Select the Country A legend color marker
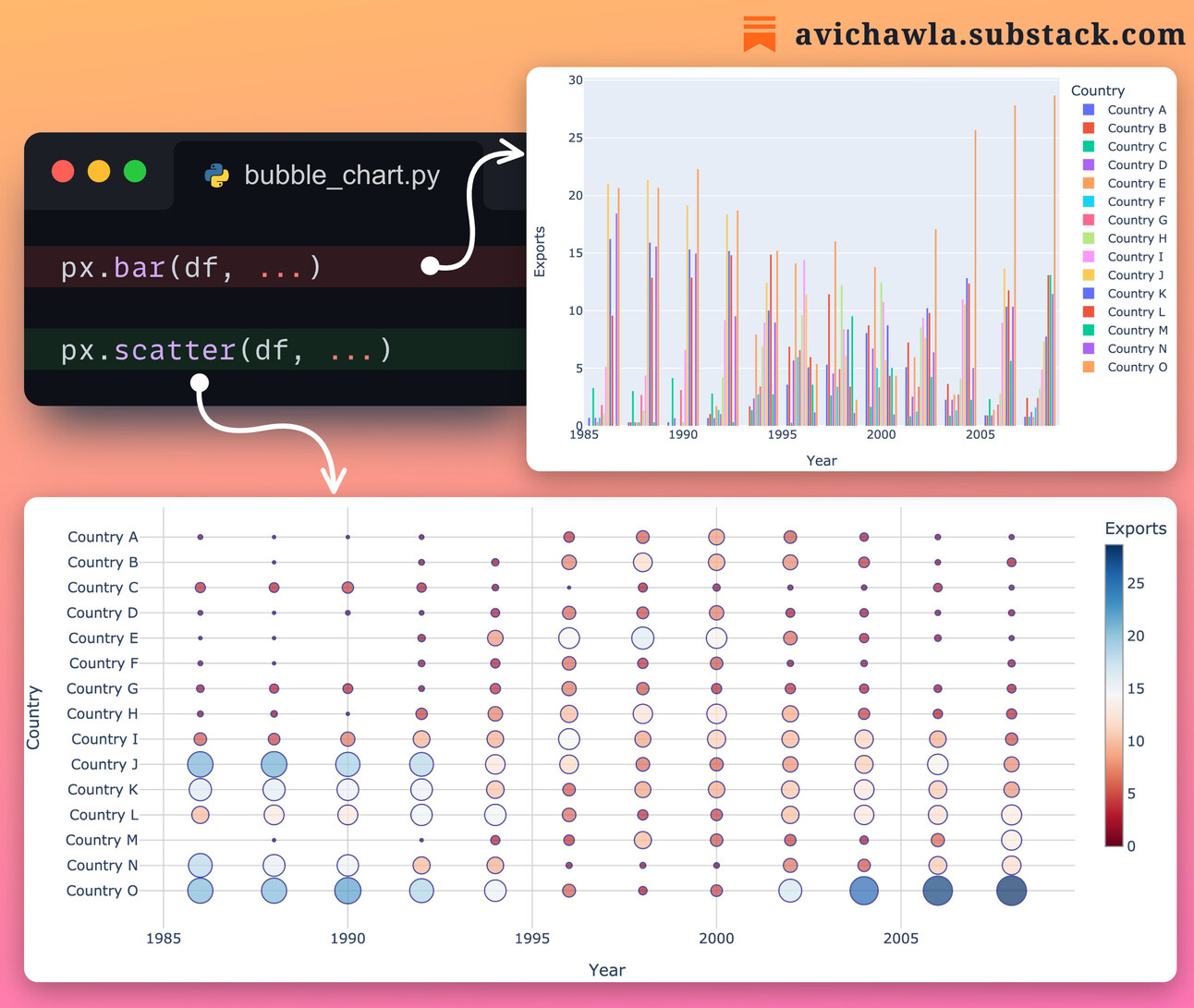This screenshot has width=1194, height=1008. click(1090, 109)
